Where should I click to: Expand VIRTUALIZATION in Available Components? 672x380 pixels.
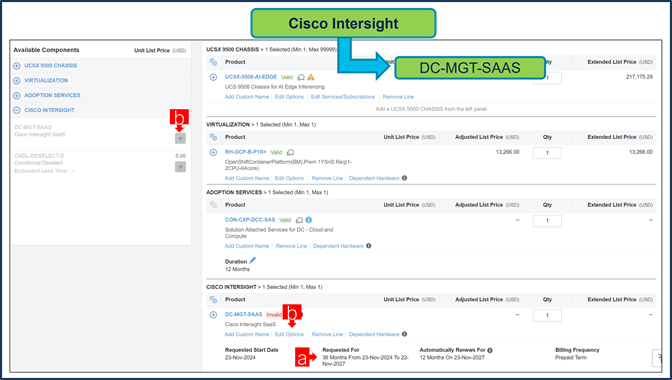[x=17, y=81]
